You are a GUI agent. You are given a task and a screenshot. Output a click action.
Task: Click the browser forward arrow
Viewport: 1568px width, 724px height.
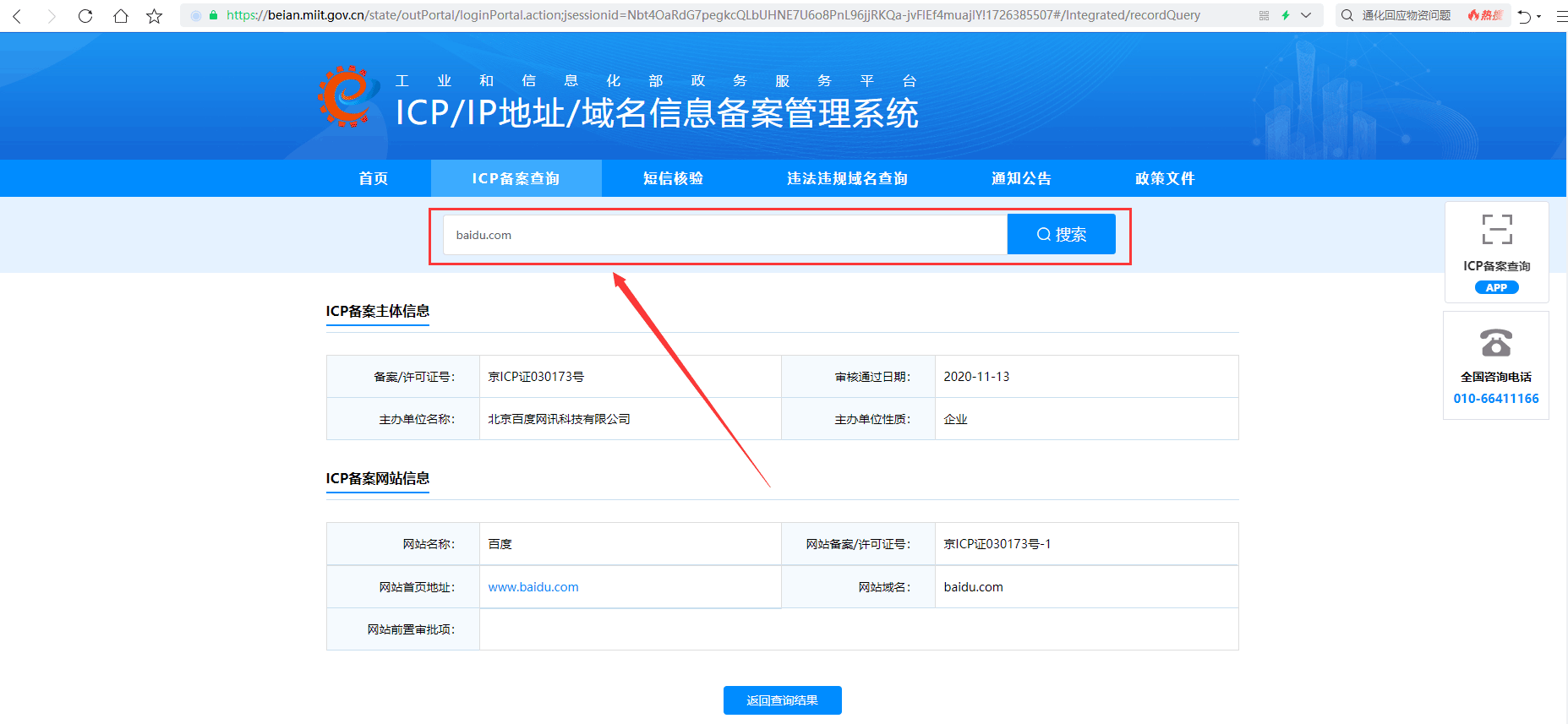pos(52,16)
